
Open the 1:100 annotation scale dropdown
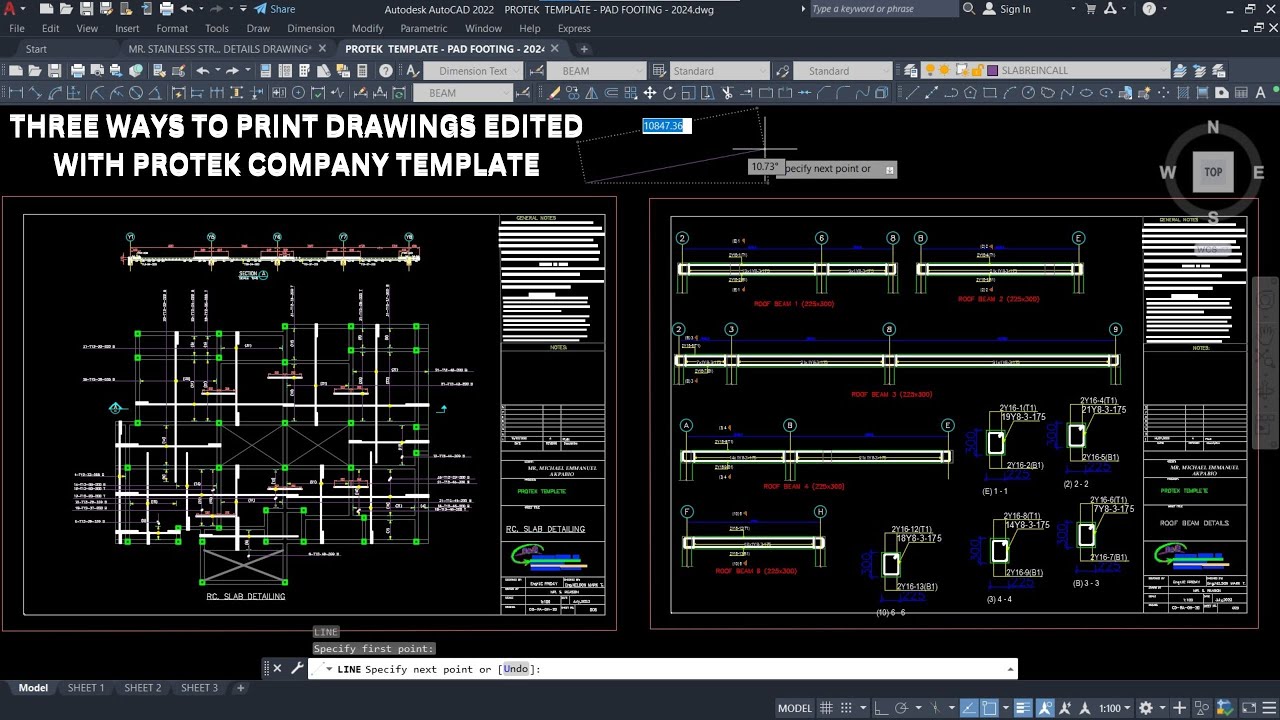click(1116, 708)
